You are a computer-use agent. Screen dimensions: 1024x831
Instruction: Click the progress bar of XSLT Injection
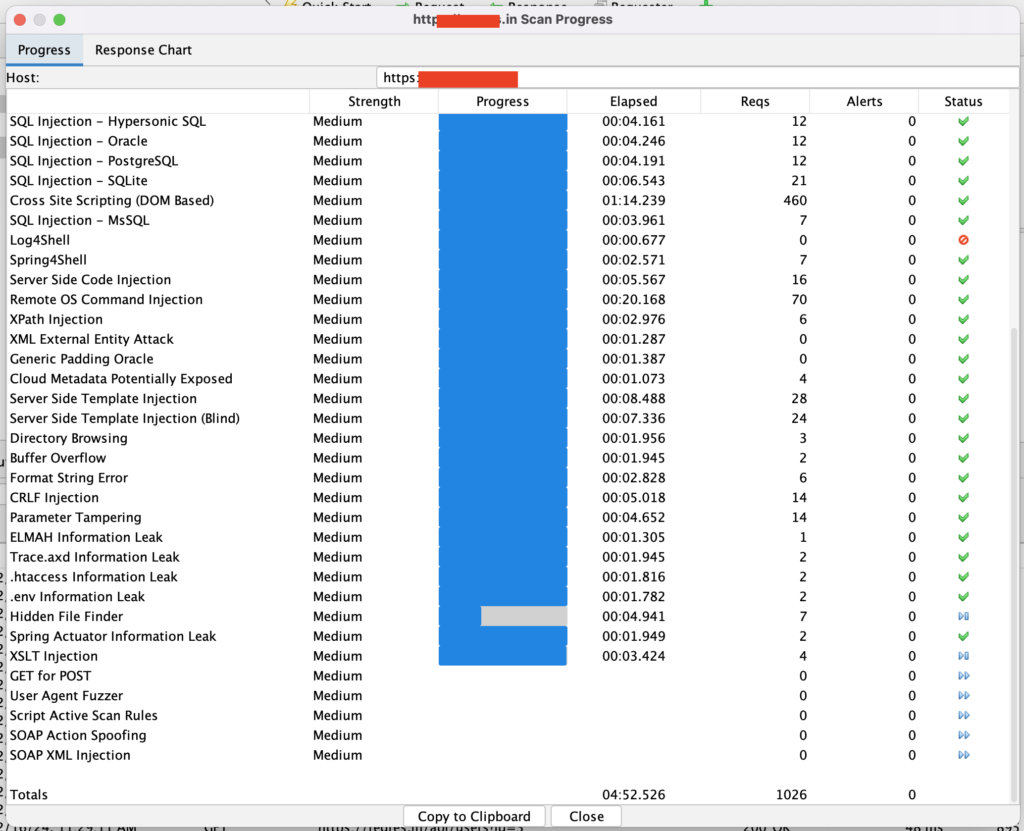point(503,656)
